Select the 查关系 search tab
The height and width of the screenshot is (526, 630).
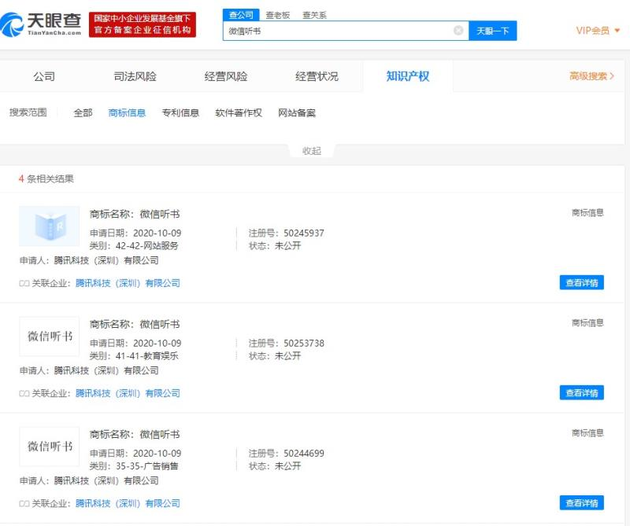314,15
